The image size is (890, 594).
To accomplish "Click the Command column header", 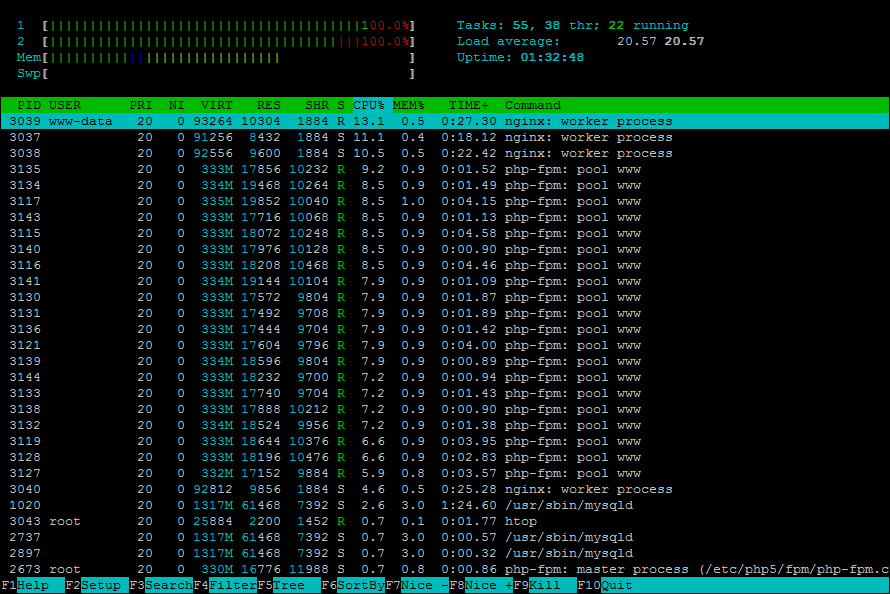I will (x=533, y=106).
